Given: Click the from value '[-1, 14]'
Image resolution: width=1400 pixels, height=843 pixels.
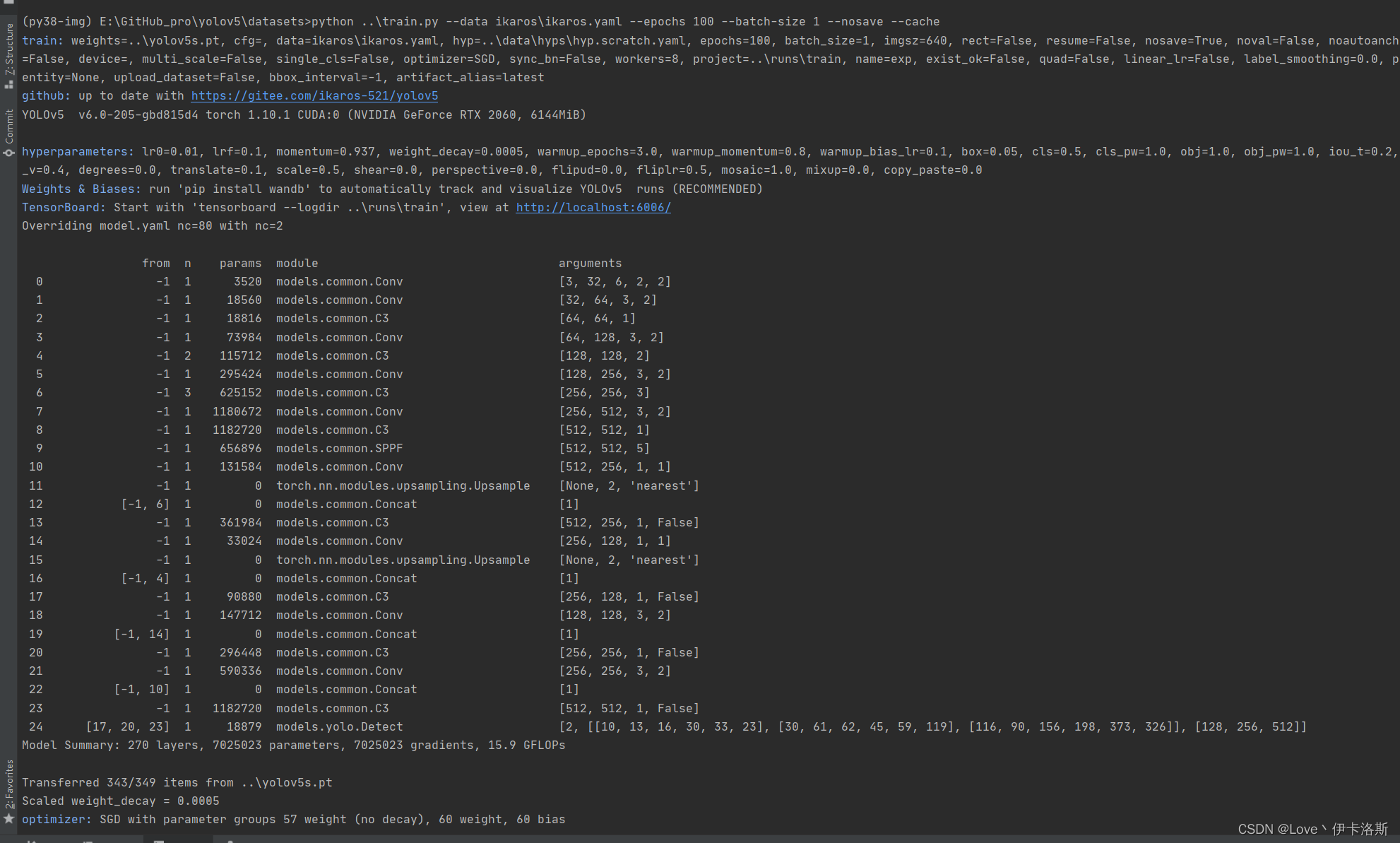Looking at the screenshot, I should (141, 635).
